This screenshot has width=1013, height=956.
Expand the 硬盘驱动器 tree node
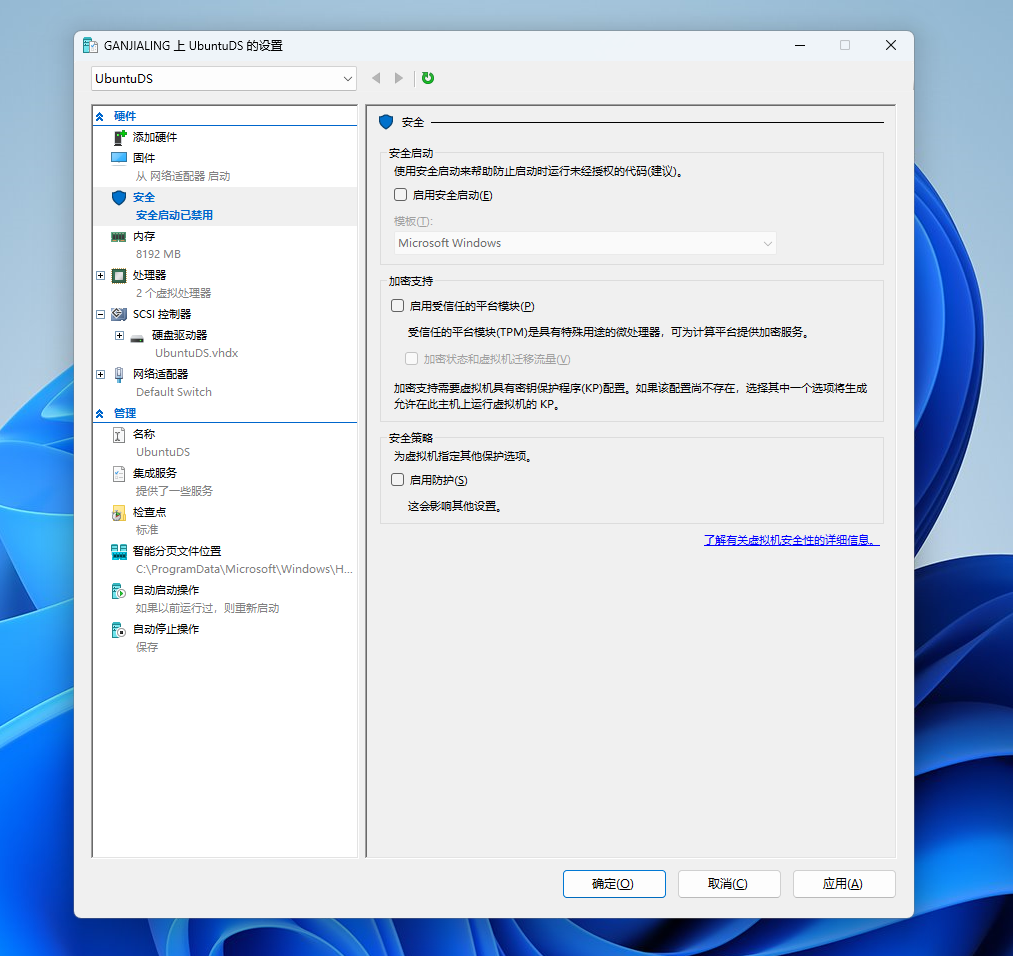click(120, 335)
